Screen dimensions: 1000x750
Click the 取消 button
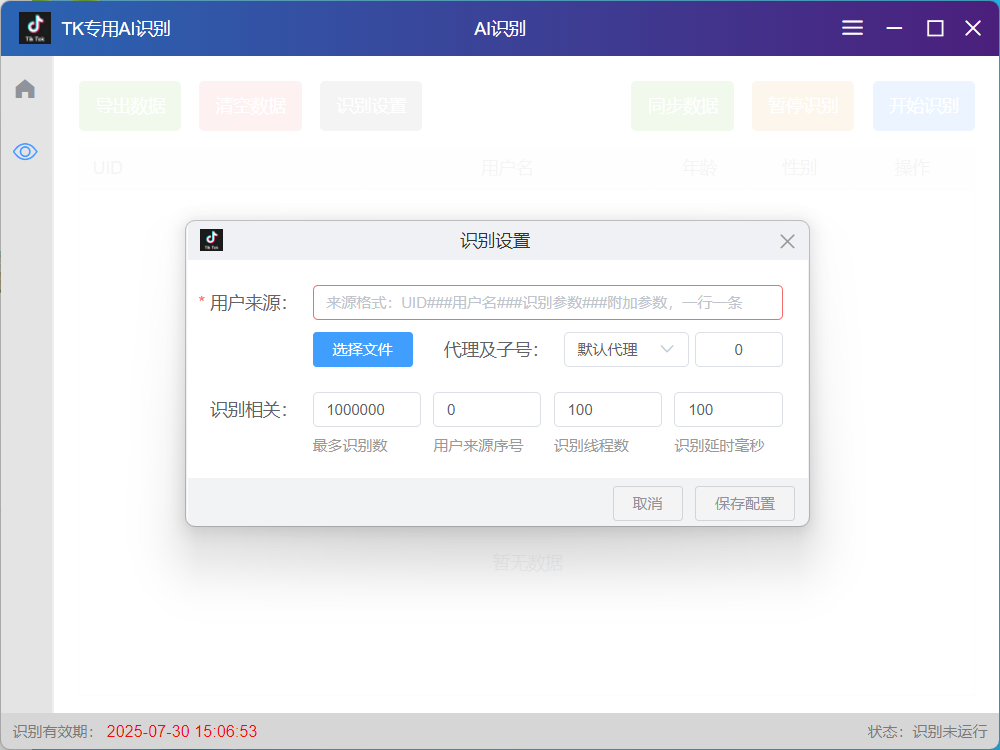(648, 504)
